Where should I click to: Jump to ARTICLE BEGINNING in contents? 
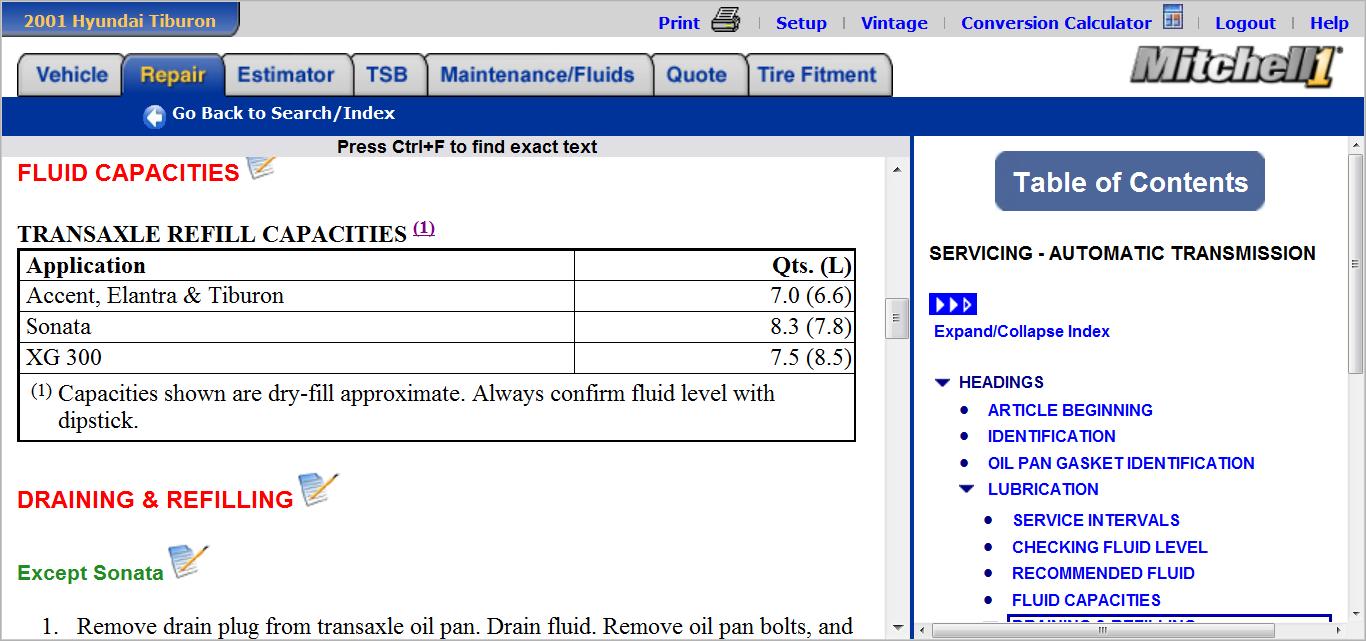pyautogui.click(x=1070, y=410)
